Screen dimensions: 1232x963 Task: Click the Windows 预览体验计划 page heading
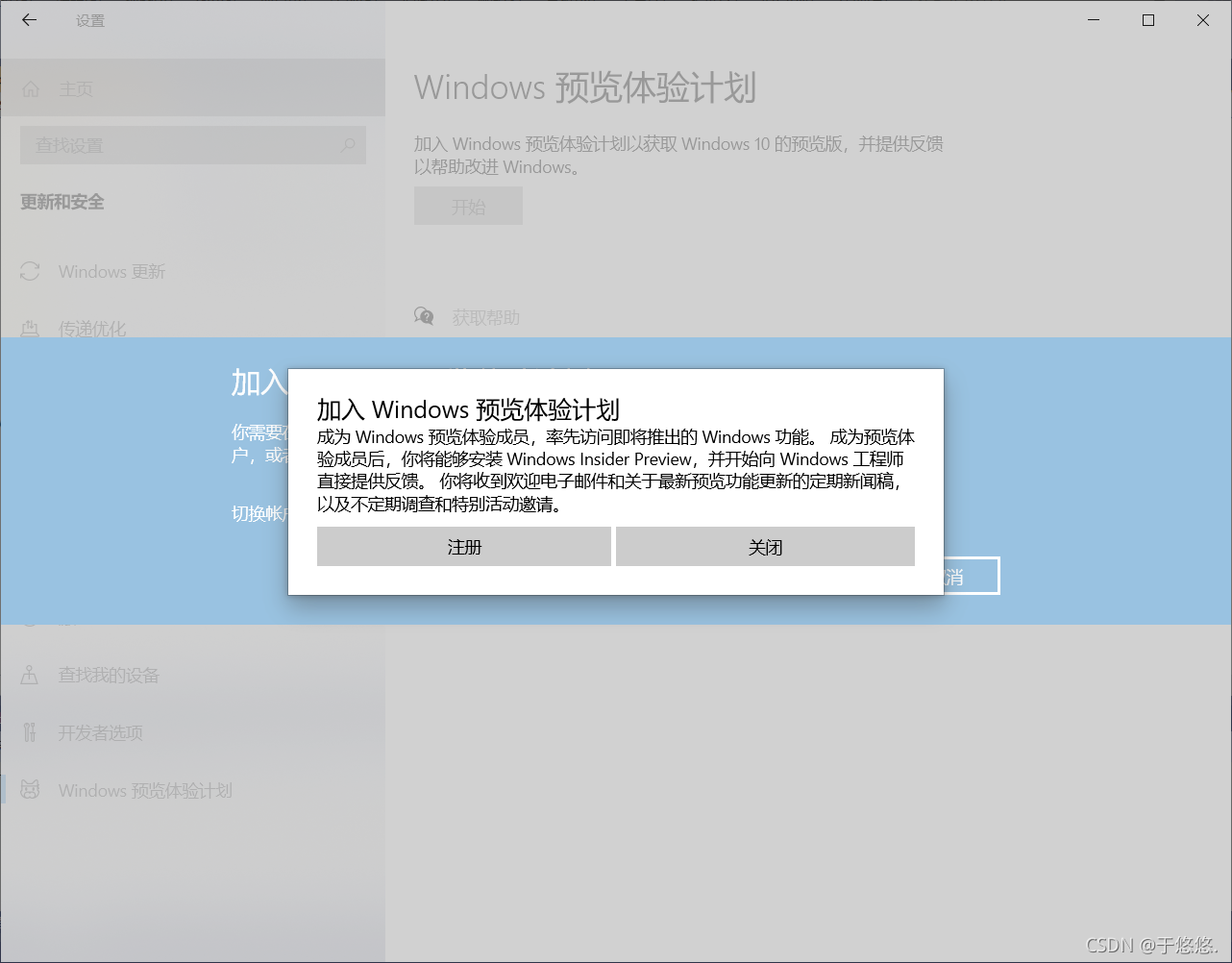[585, 87]
